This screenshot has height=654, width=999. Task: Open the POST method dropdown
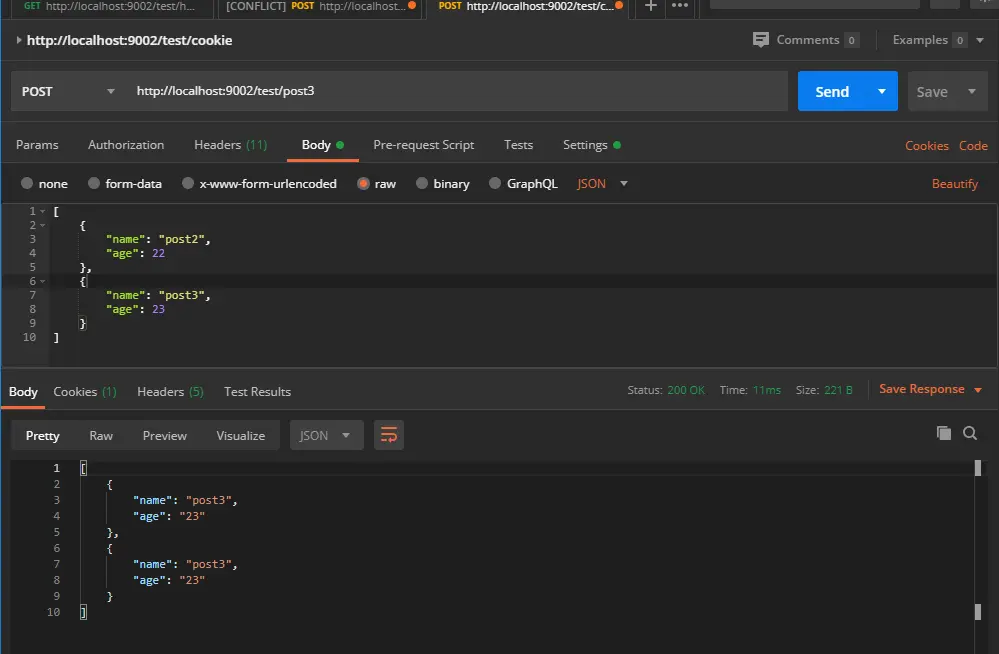click(x=68, y=91)
